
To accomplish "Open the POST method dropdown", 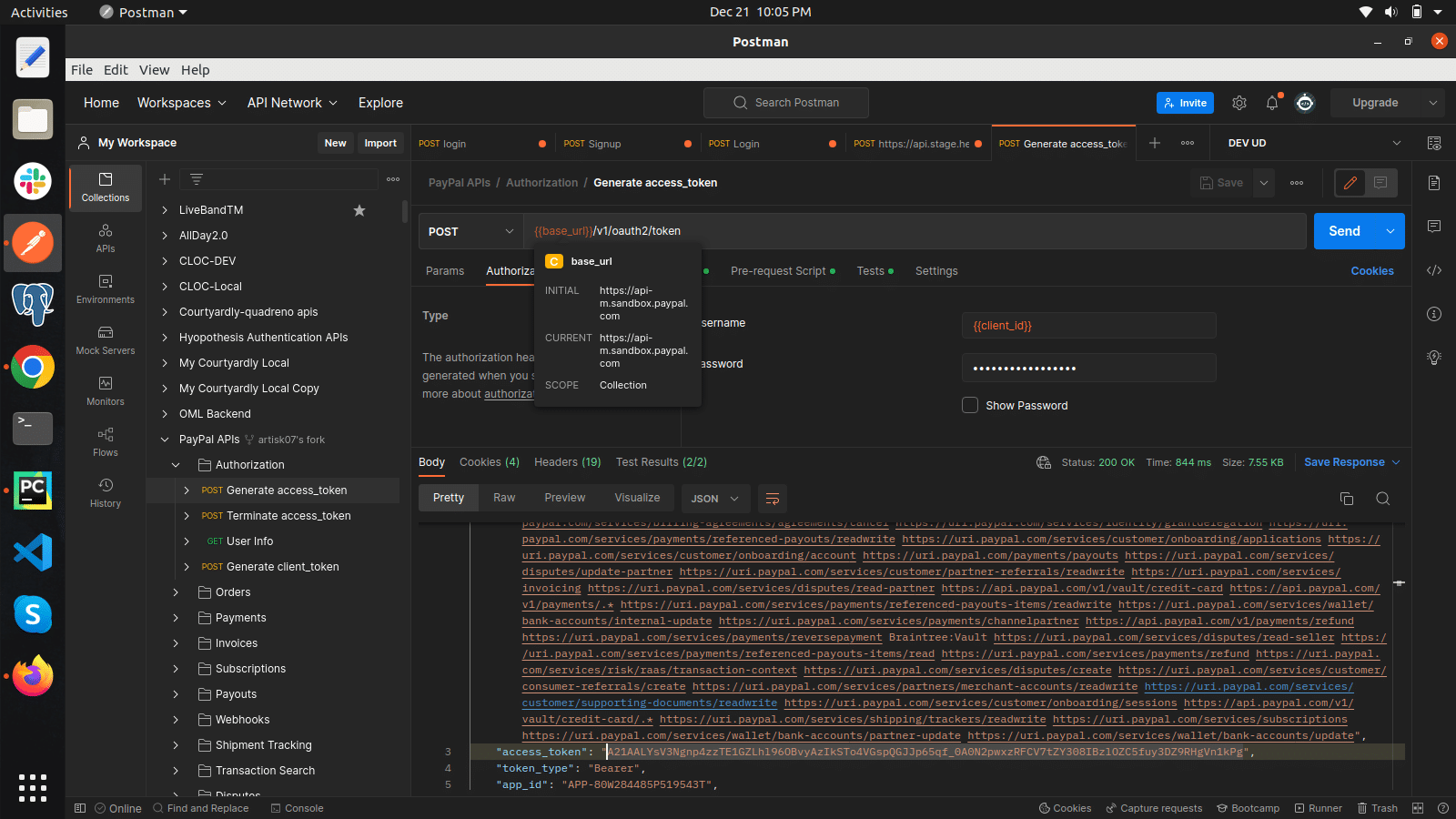I will coord(470,231).
